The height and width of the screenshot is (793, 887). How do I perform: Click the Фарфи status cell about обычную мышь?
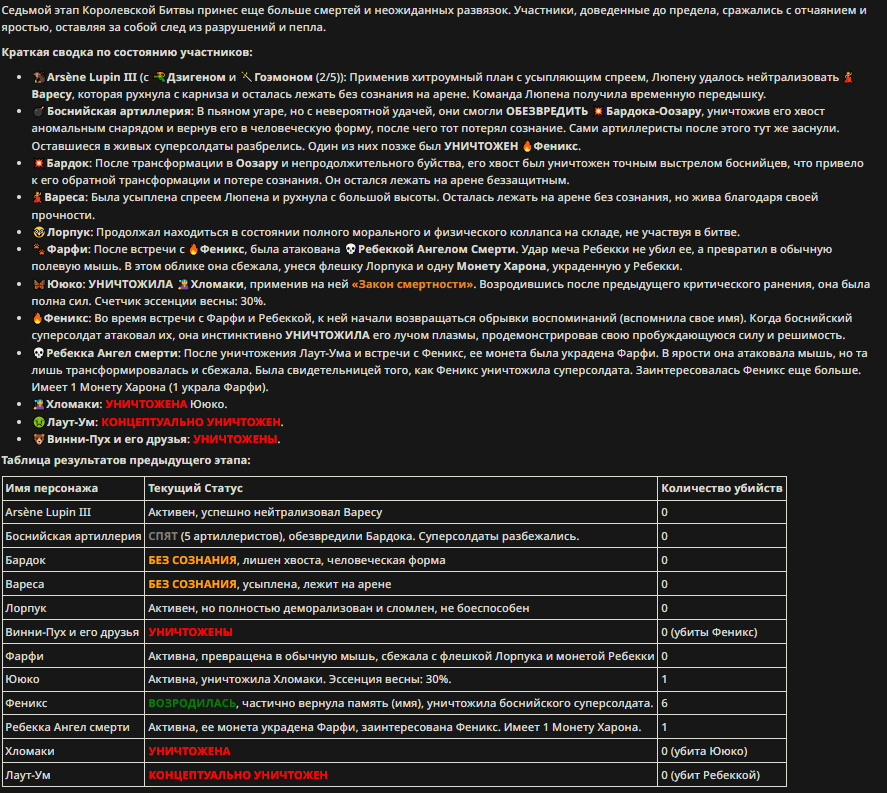401,656
